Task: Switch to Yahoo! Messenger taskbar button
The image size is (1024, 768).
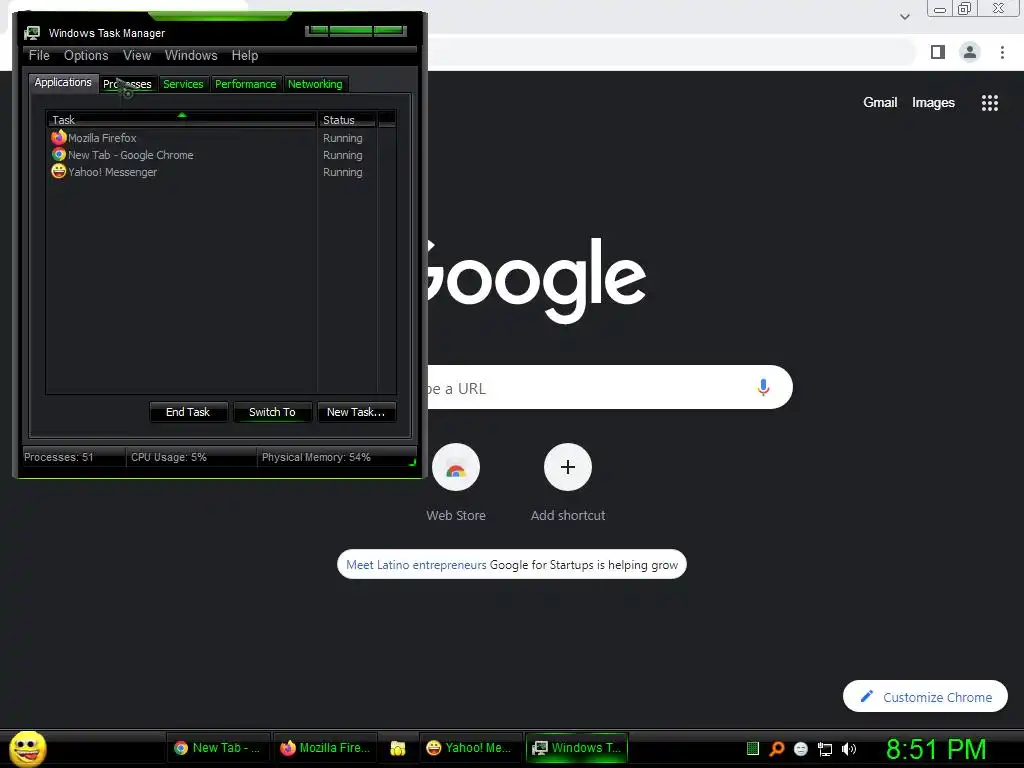Action: (x=469, y=748)
